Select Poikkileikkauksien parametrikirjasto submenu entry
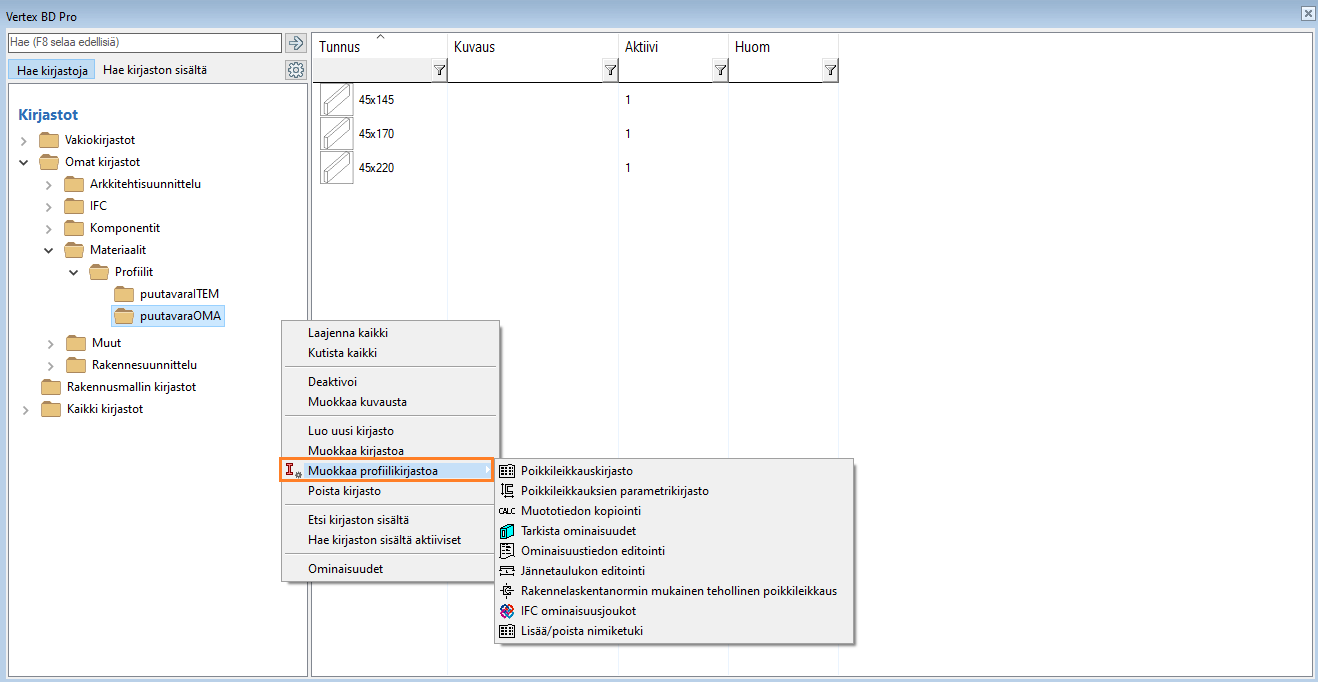 pos(614,491)
